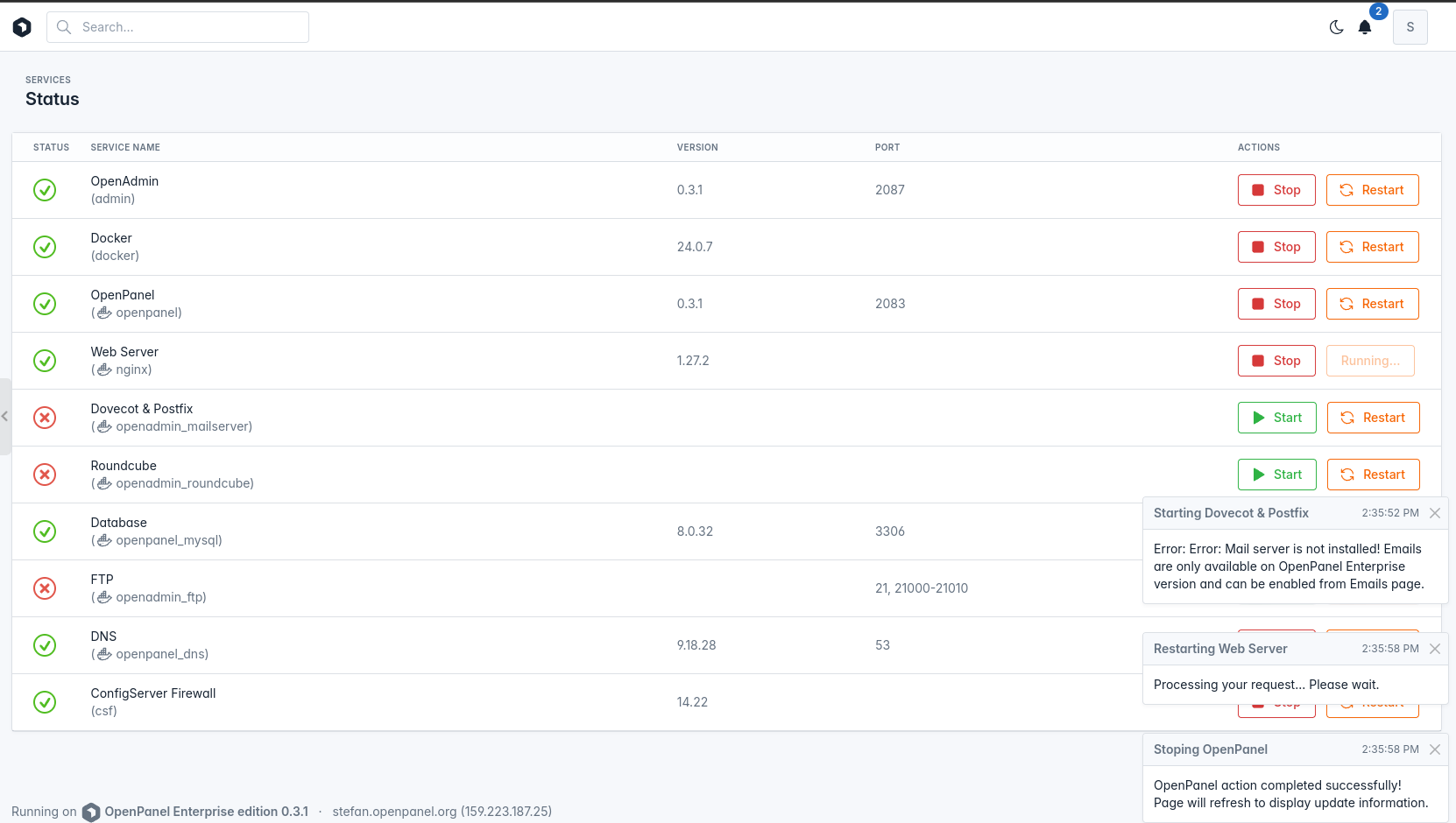Click Docker running status icon

click(45, 247)
